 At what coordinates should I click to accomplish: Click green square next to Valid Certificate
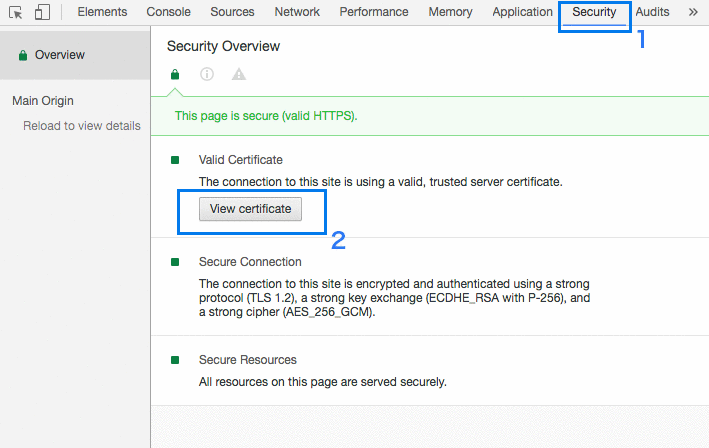point(175,160)
